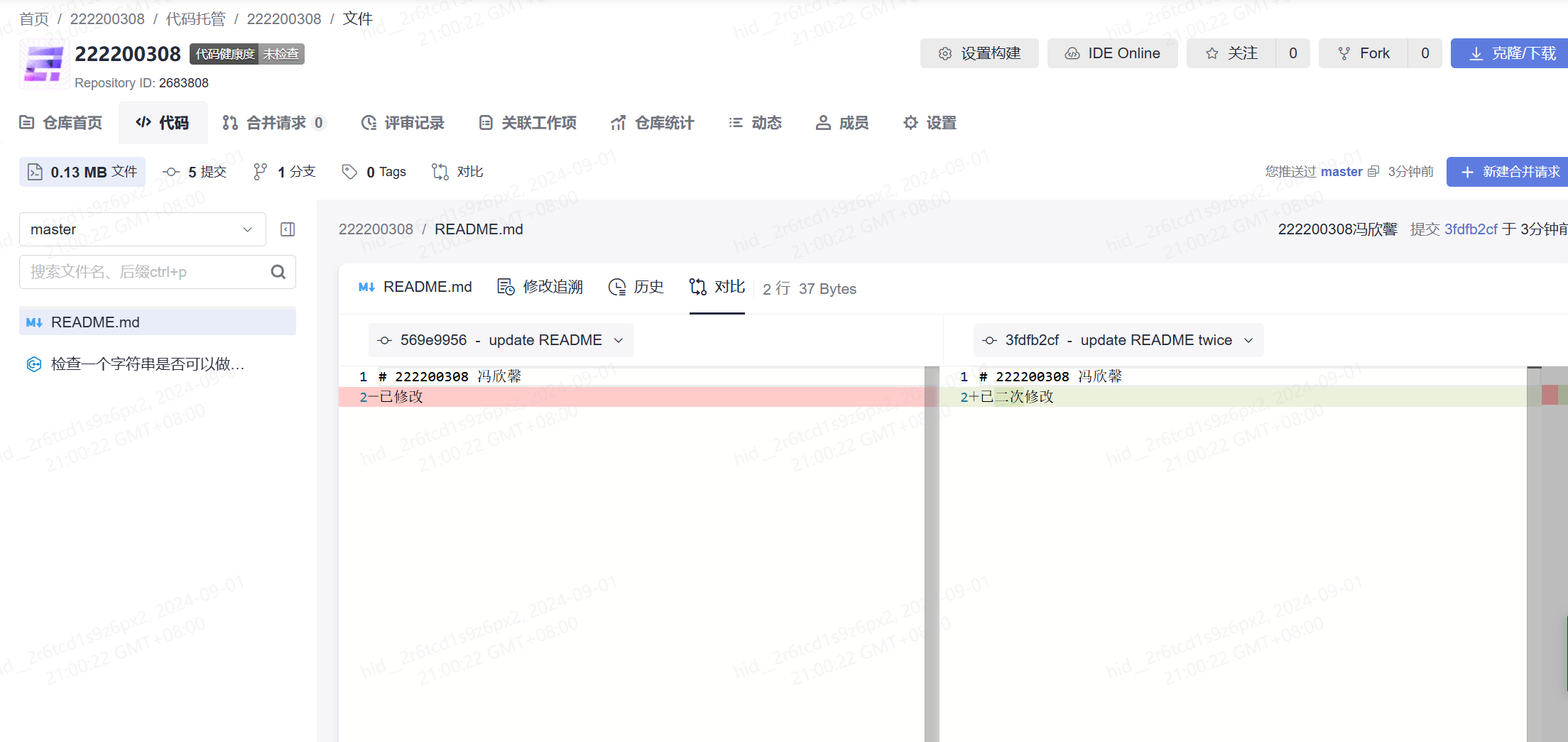Image resolution: width=1568 pixels, height=742 pixels.
Task: Launch IDE Online
Action: click(x=1112, y=53)
